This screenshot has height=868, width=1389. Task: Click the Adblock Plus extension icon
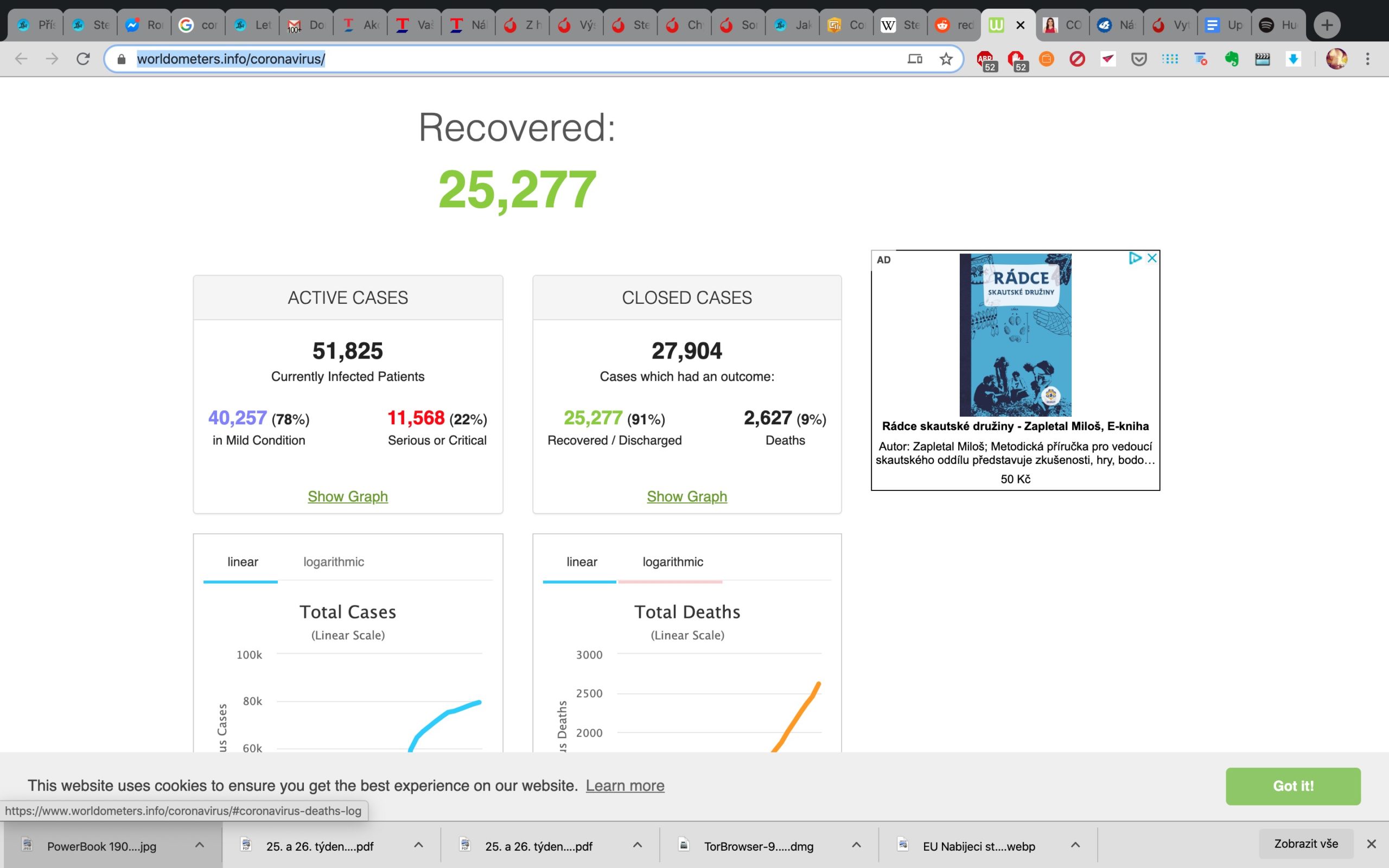point(985,59)
